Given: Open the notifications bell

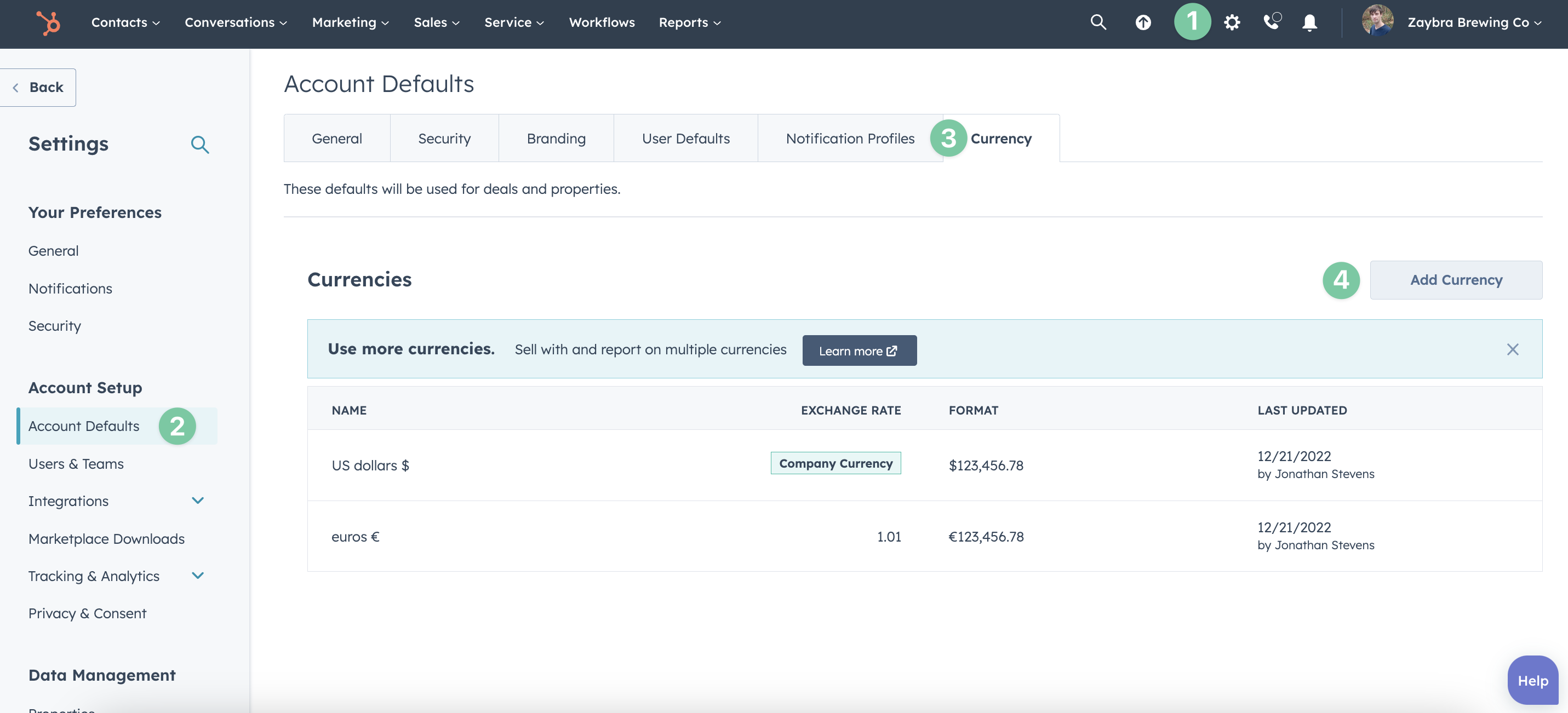Looking at the screenshot, I should (1309, 22).
